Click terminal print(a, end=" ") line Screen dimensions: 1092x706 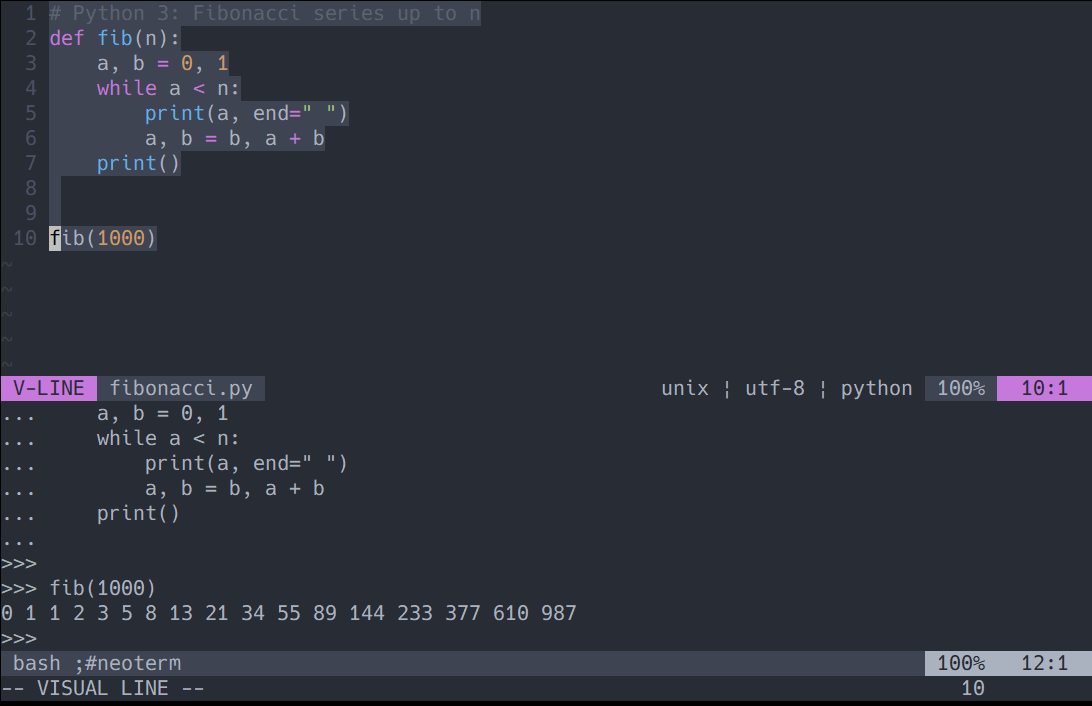tap(246, 464)
